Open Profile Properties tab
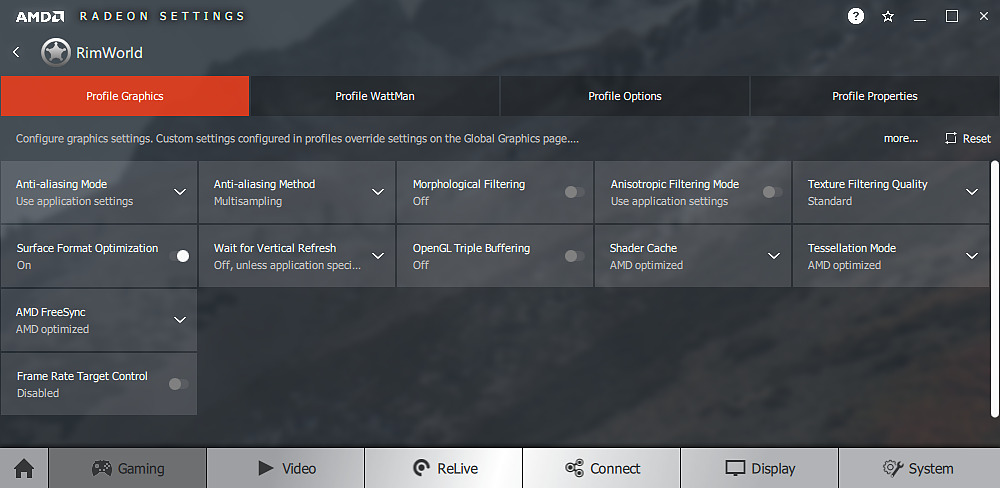 click(875, 96)
